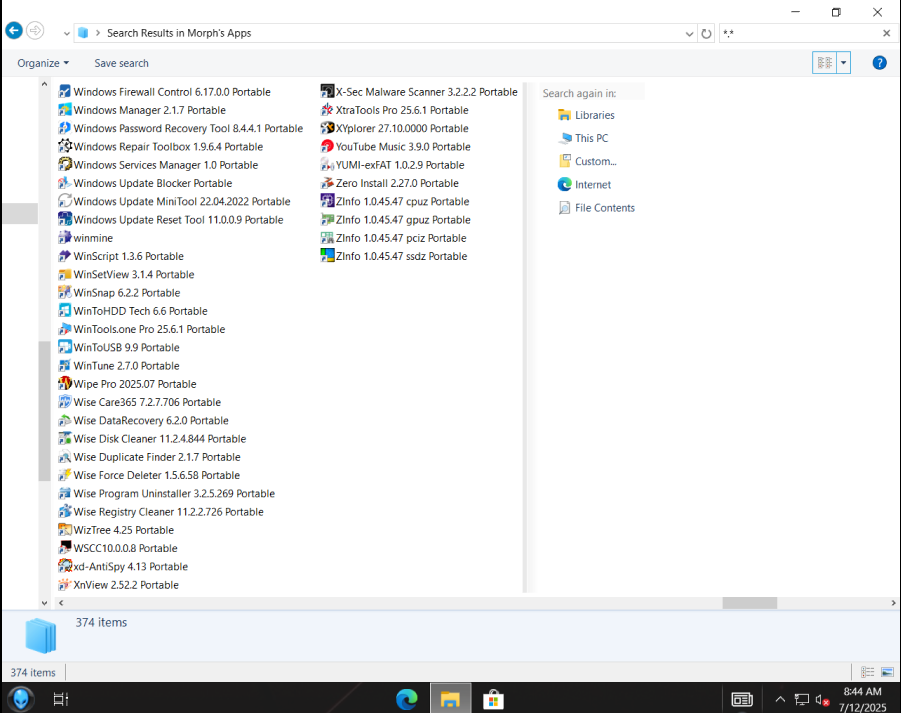Clear the search box text
Image resolution: width=901 pixels, height=713 pixels.
[887, 33]
